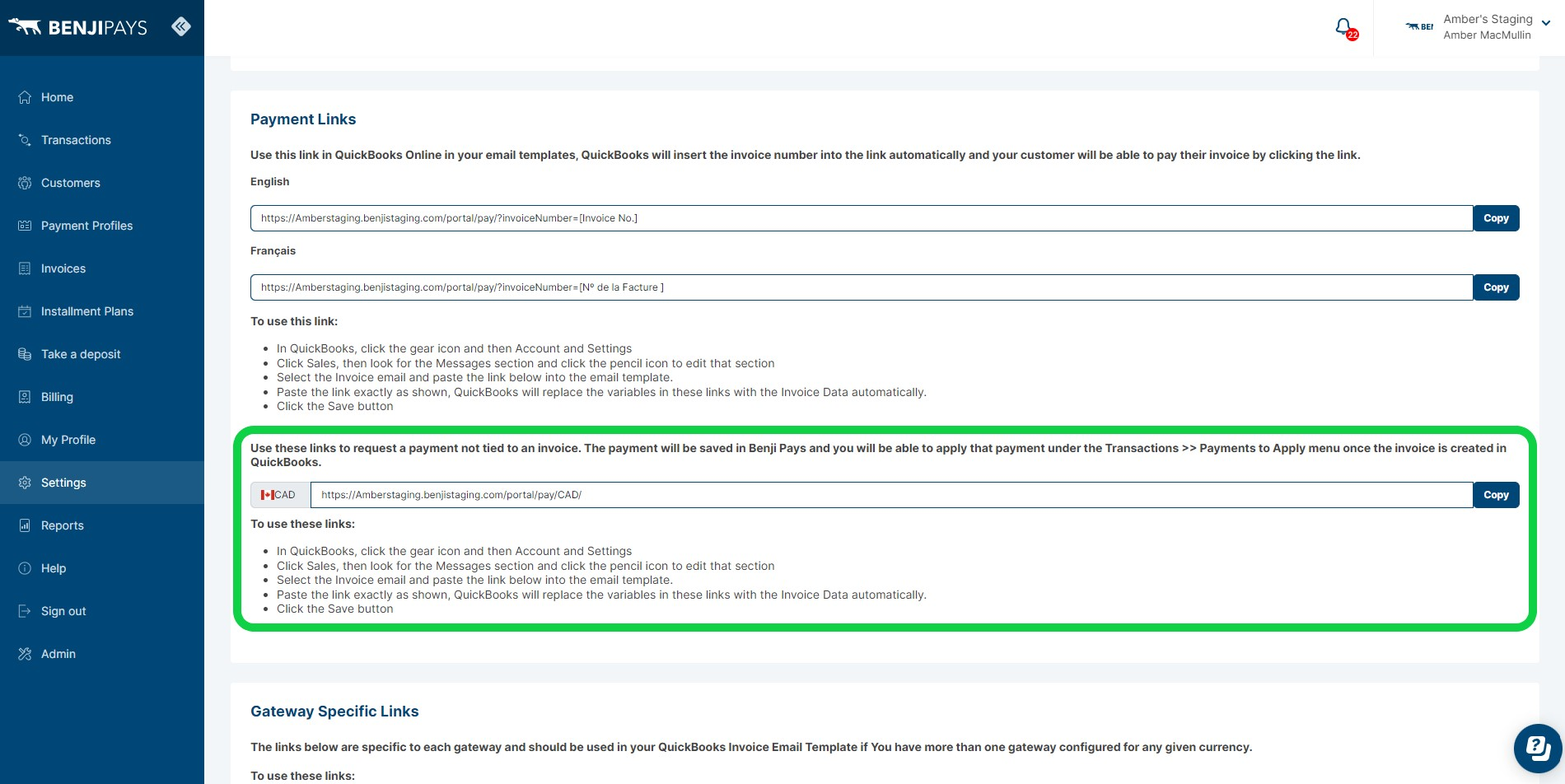Click the Reports chart icon
Viewport: 1565px width, 784px height.
click(x=25, y=525)
